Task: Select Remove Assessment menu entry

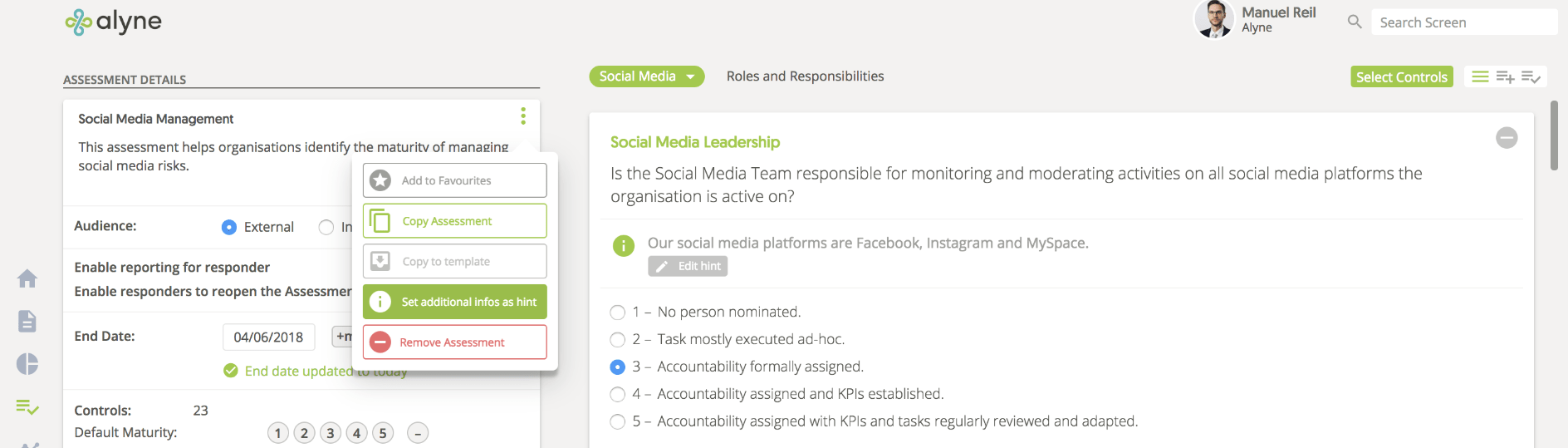Action: click(455, 342)
